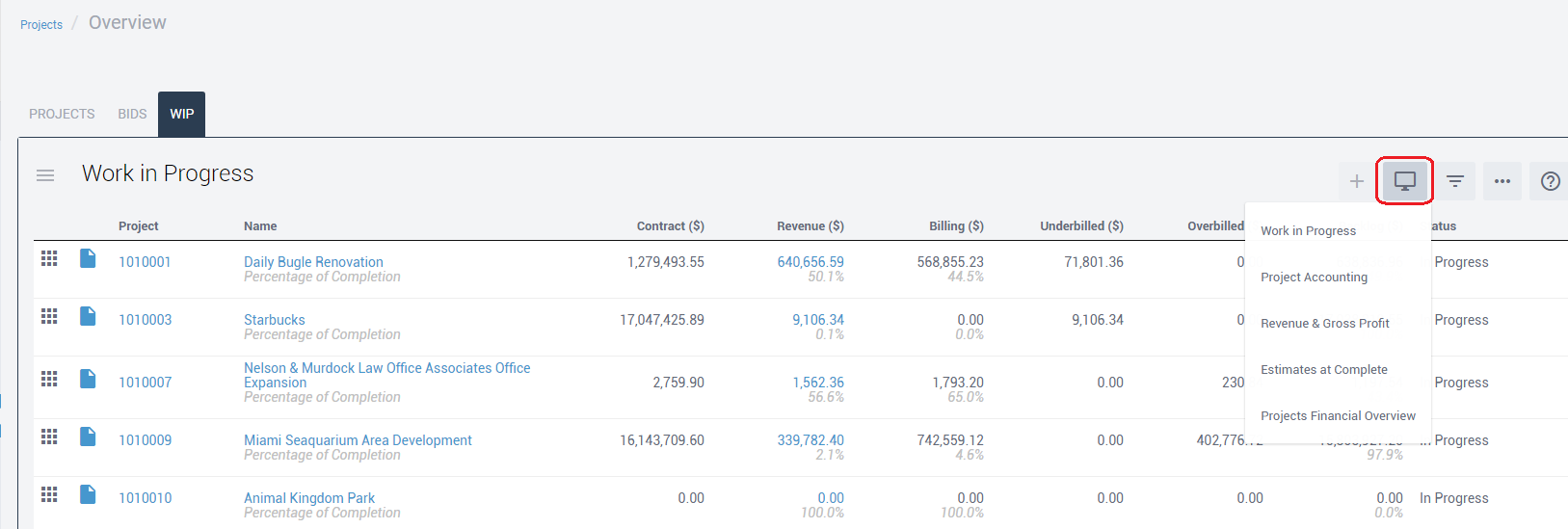Select Estimates at Complete view option
Image resolution: width=1568 pixels, height=529 pixels.
[x=1323, y=370]
